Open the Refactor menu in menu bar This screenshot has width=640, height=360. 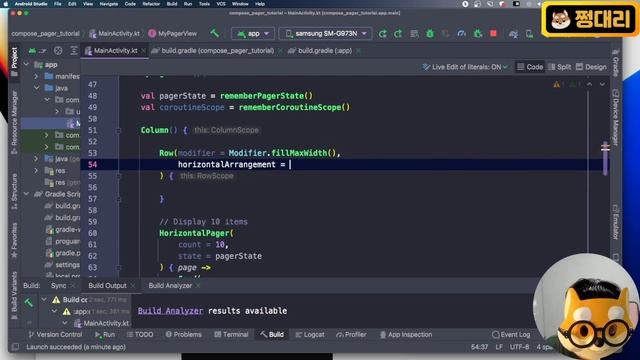pyautogui.click(x=151, y=4)
